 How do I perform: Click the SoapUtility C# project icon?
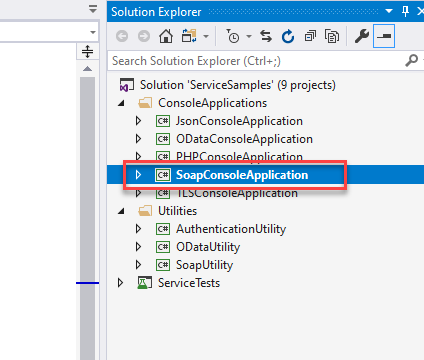click(163, 265)
